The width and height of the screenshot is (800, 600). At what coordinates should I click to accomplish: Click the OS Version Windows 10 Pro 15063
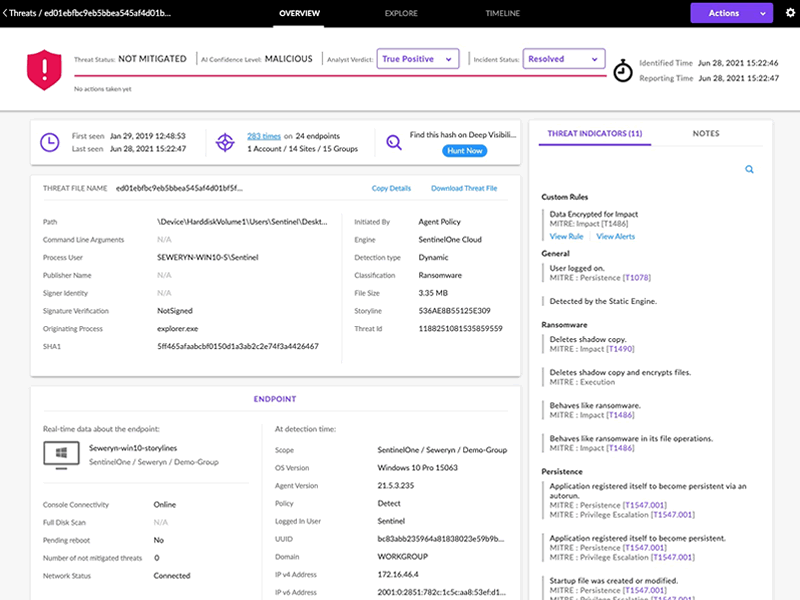point(417,467)
